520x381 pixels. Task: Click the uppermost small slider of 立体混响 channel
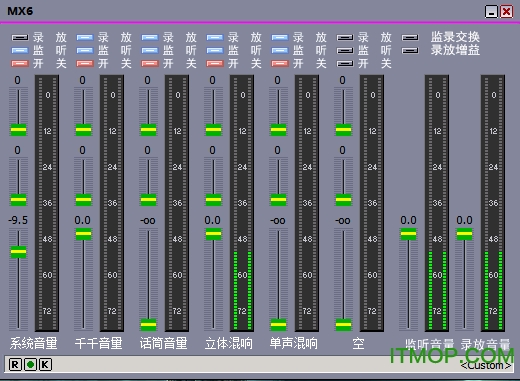[x=213, y=130]
